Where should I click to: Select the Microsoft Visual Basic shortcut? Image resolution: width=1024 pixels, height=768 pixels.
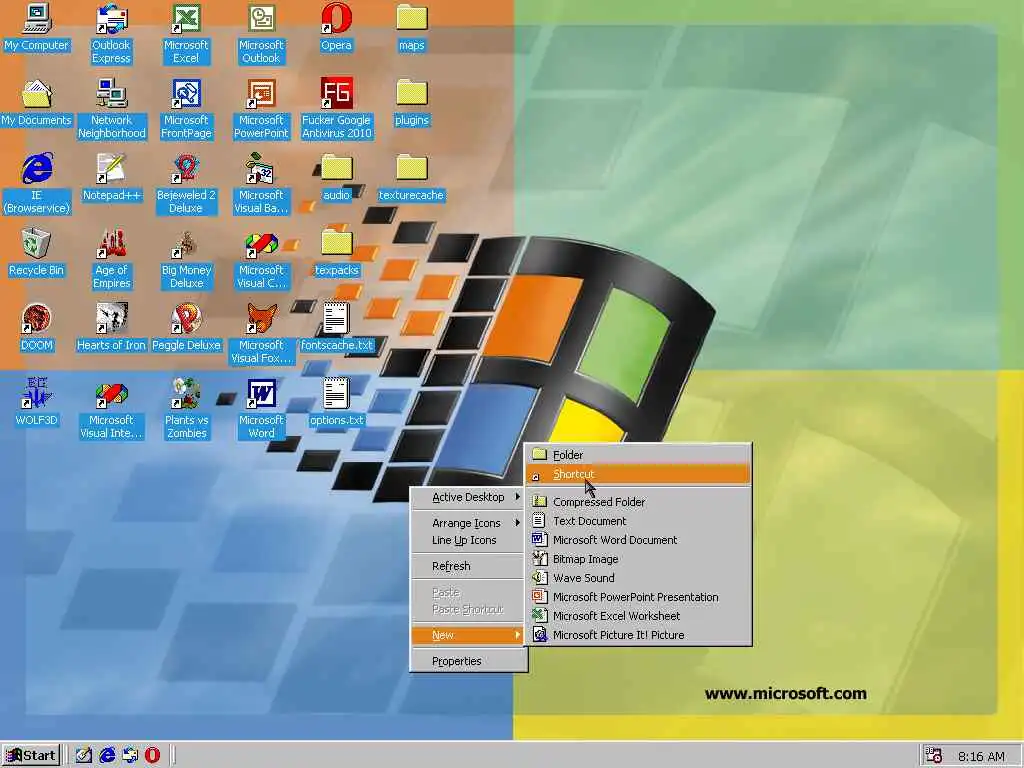pos(261,184)
